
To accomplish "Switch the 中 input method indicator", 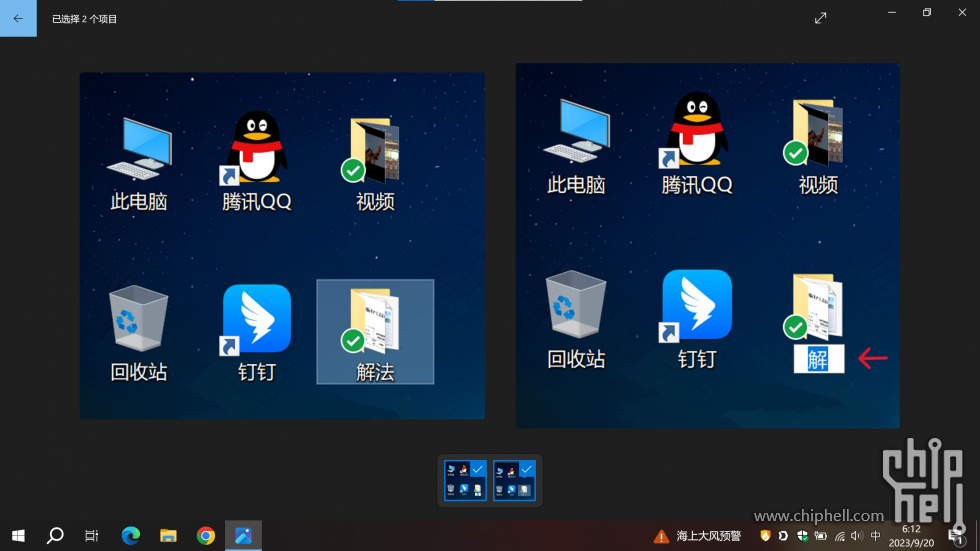I will [876, 536].
